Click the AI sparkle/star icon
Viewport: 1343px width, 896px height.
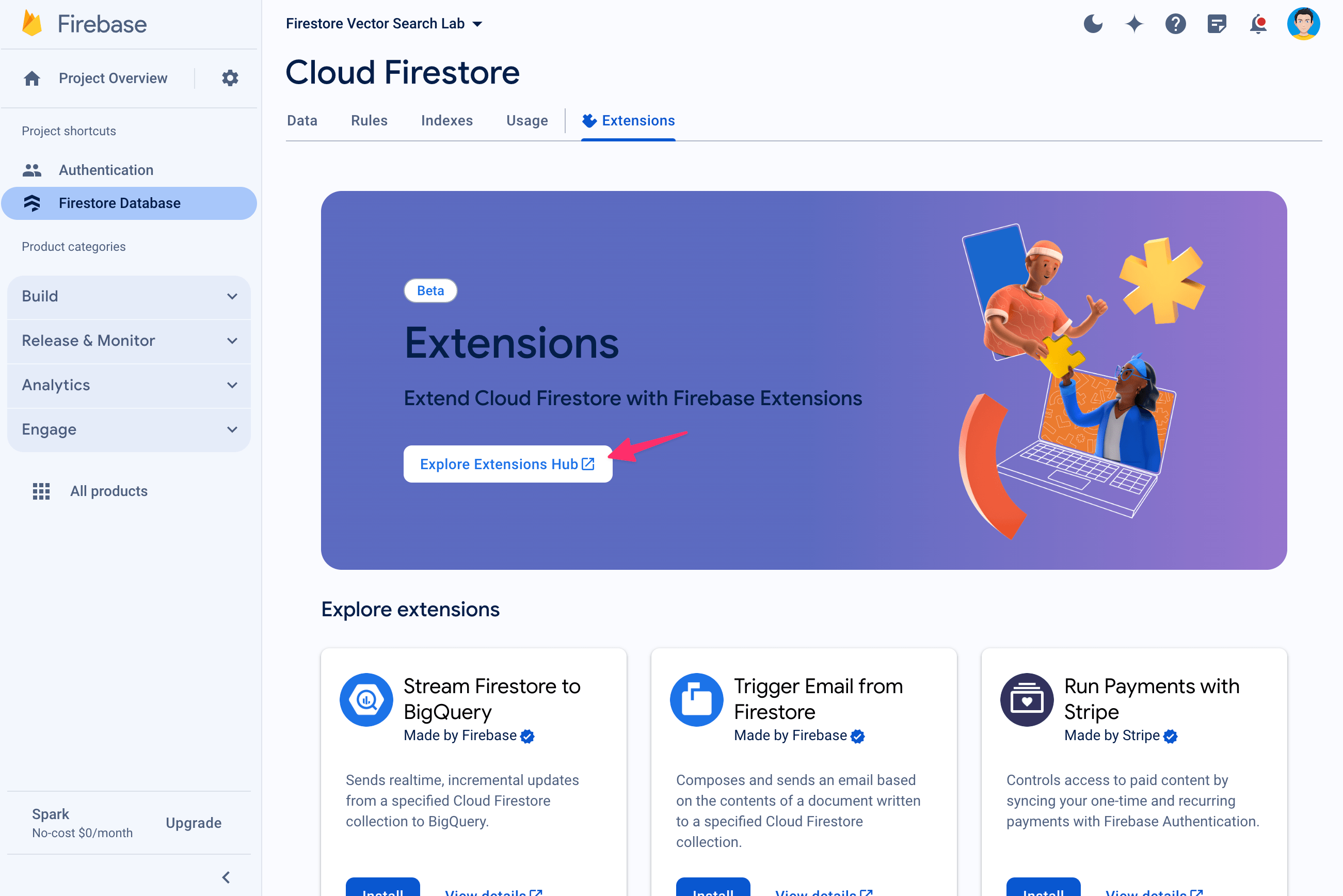(x=1135, y=23)
